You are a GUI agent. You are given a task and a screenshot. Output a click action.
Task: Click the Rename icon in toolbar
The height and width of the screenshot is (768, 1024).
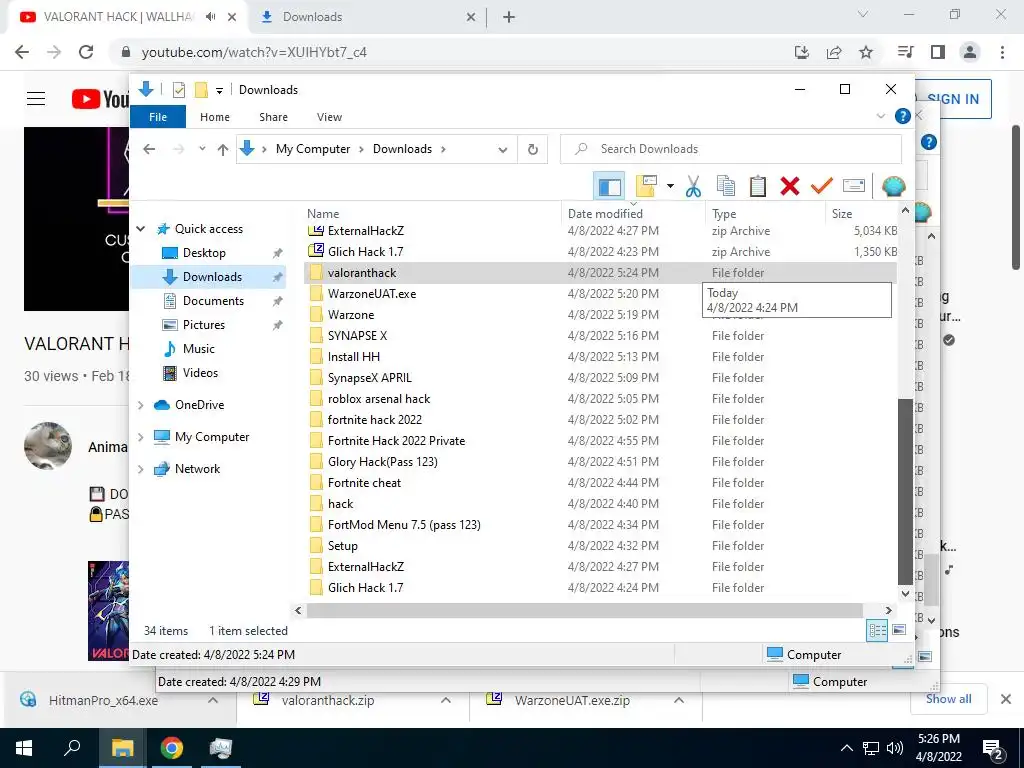(854, 186)
